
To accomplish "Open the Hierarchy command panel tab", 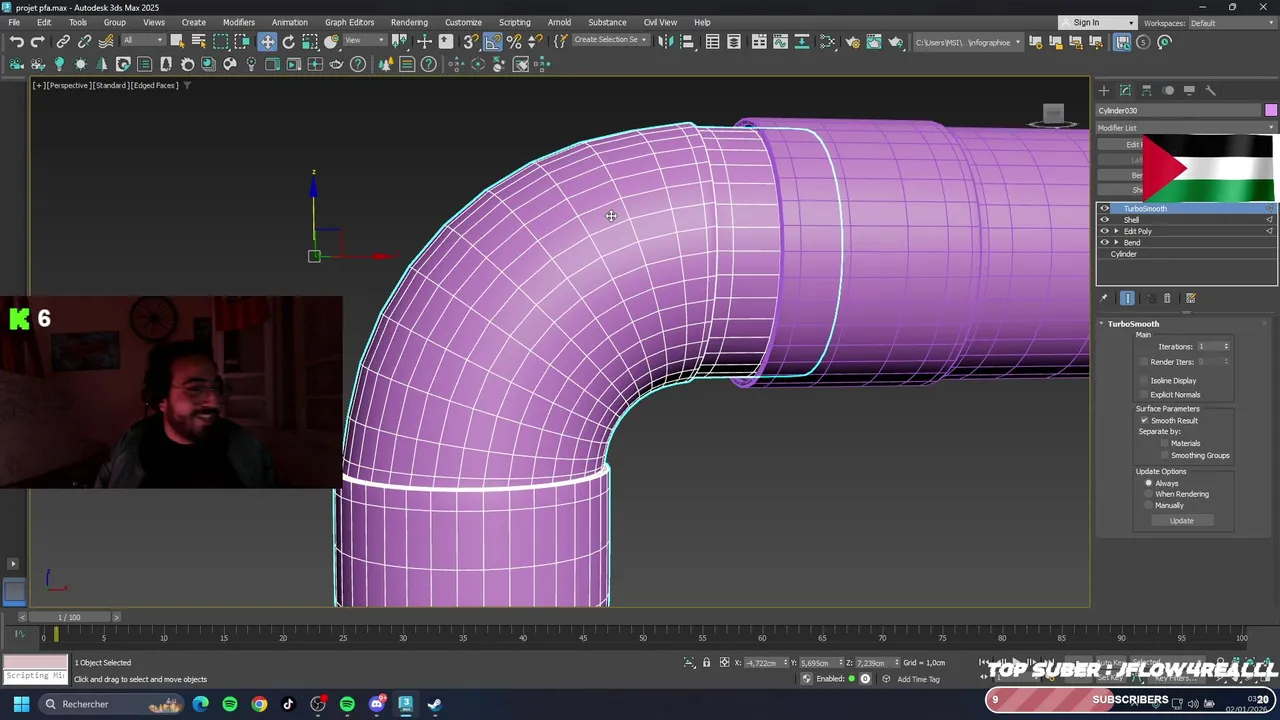I will click(x=1147, y=90).
